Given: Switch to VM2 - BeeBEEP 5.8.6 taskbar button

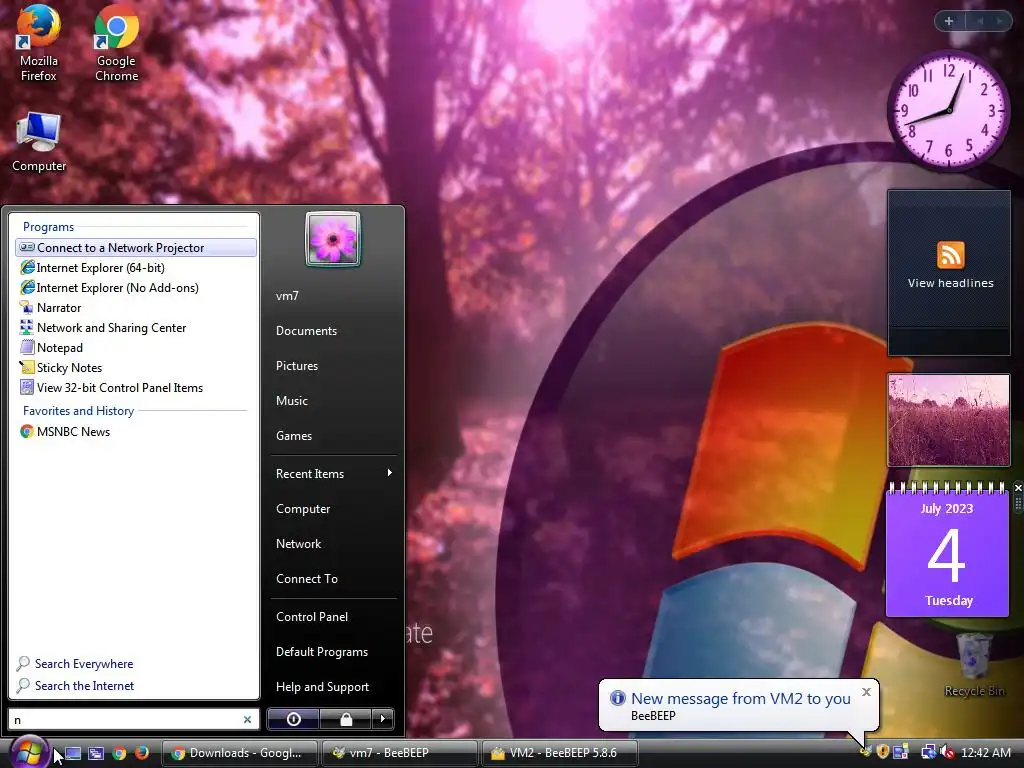Looking at the screenshot, I should 559,753.
